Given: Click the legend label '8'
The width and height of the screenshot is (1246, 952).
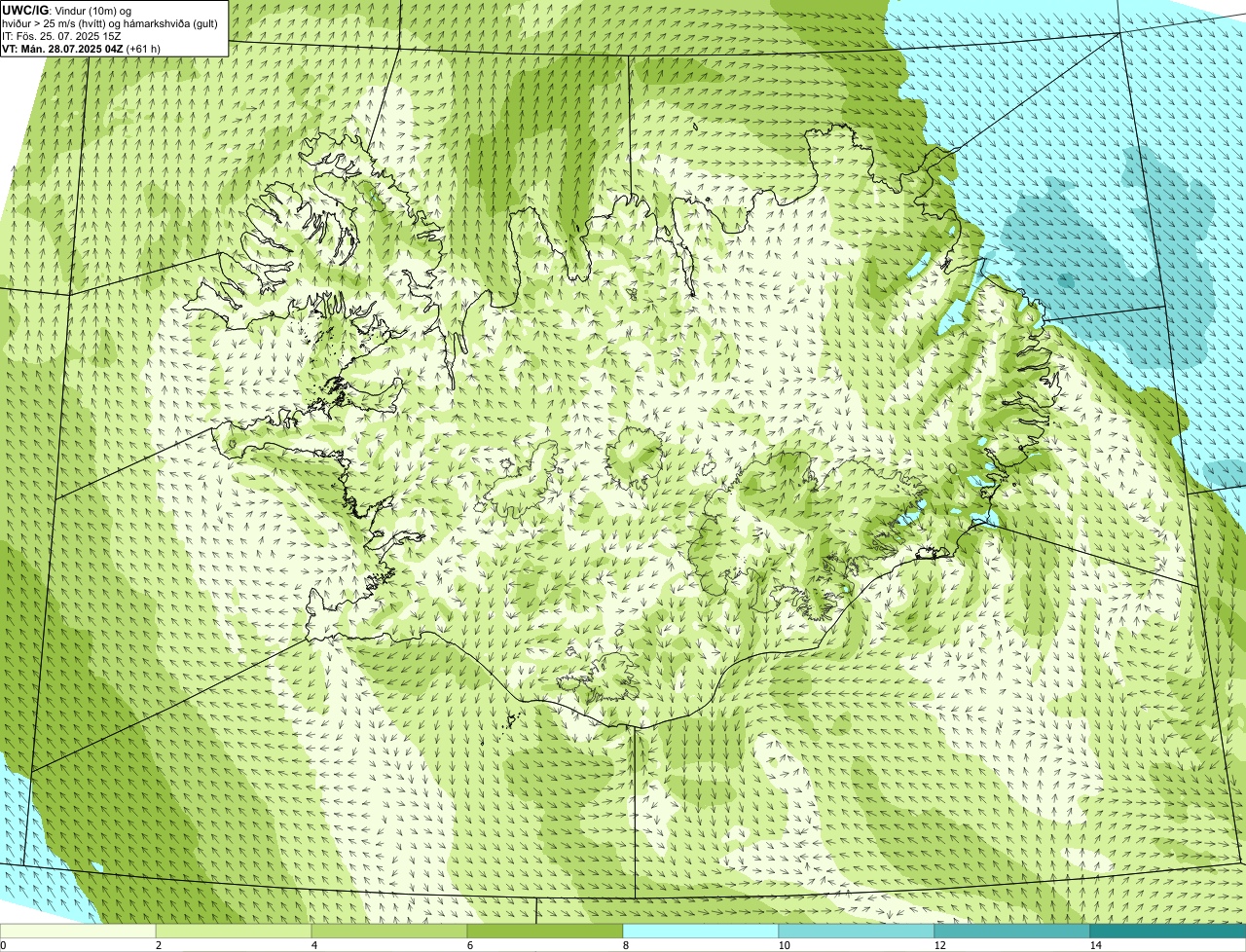Looking at the screenshot, I should 625,945.
